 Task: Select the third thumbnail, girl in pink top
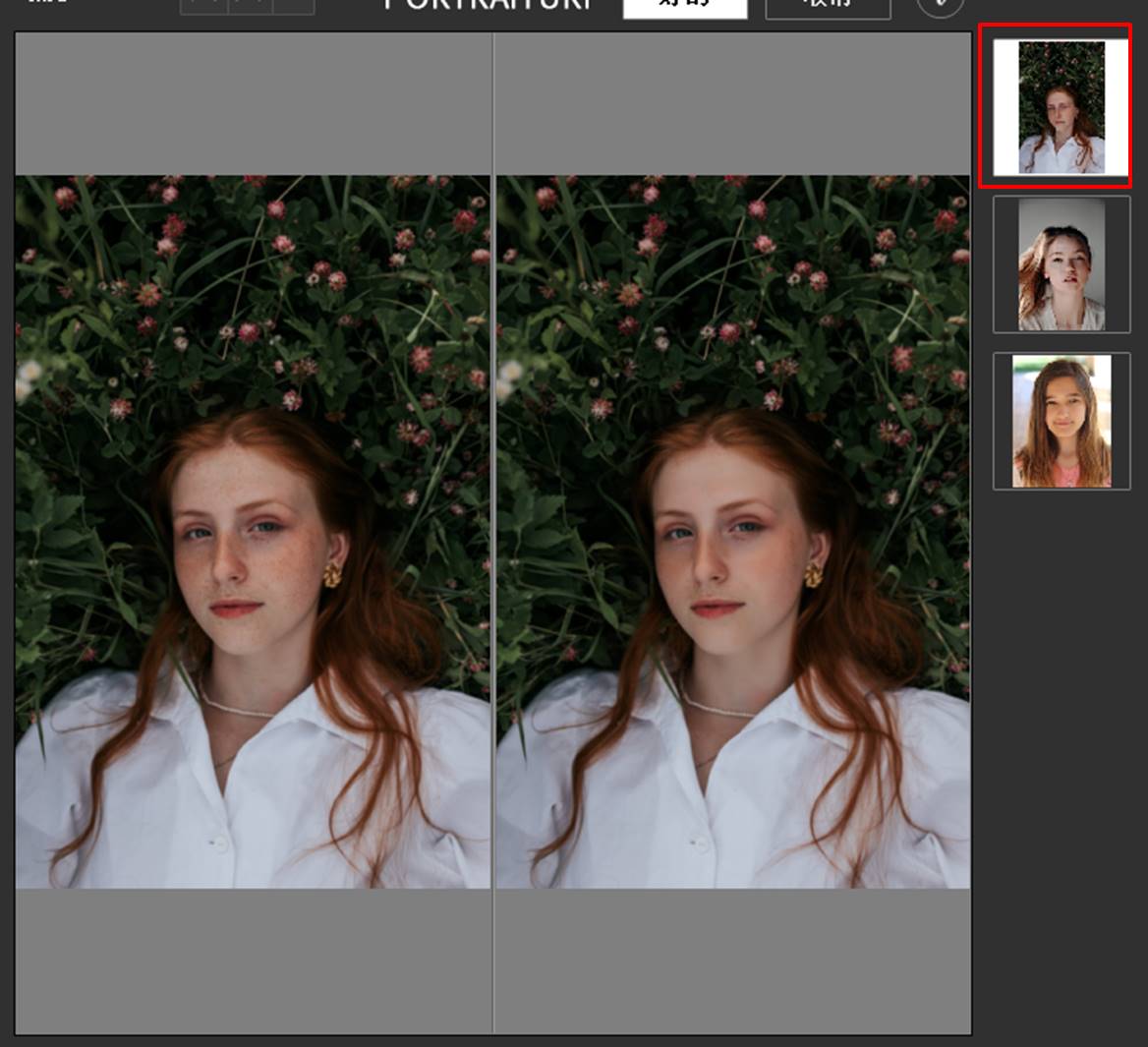pyautogui.click(x=1062, y=421)
